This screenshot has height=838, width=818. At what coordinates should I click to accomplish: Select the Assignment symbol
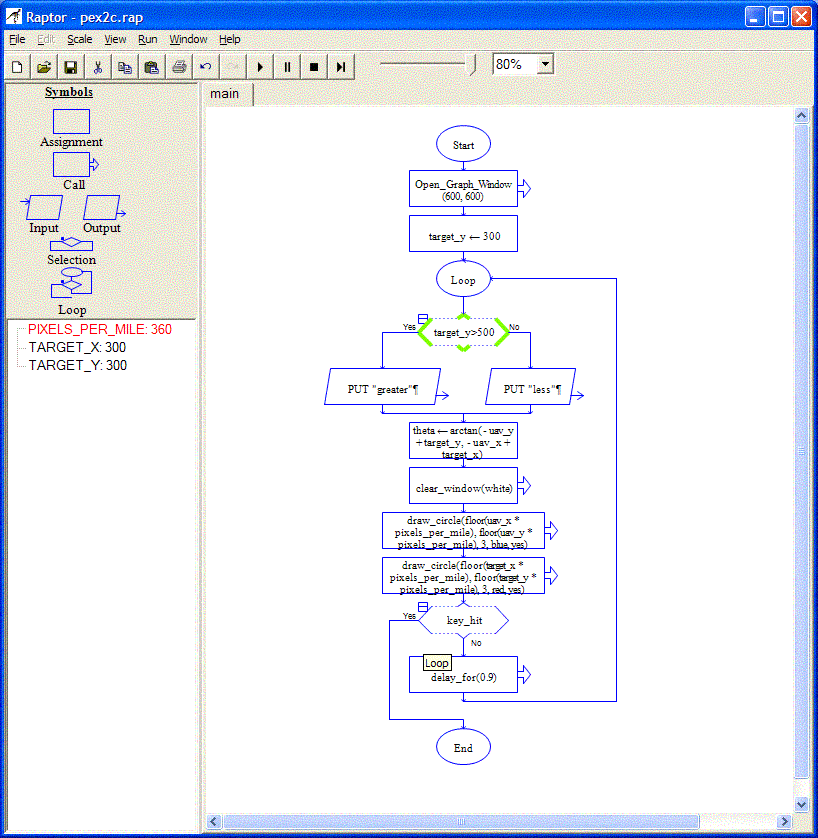tap(71, 121)
